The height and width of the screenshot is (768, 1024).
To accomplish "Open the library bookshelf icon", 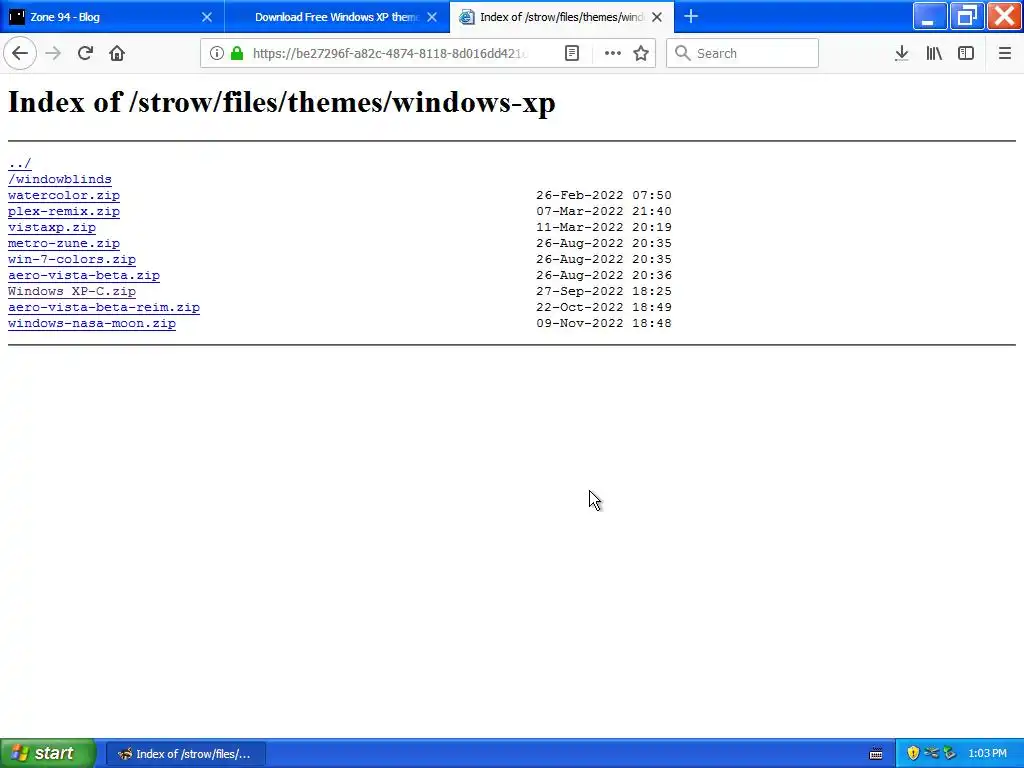I will pyautogui.click(x=934, y=54).
